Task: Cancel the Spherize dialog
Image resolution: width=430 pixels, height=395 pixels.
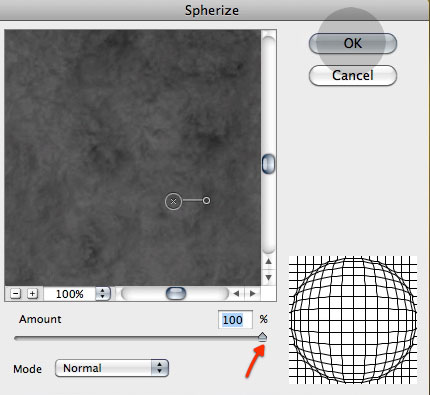Action: pyautogui.click(x=353, y=75)
